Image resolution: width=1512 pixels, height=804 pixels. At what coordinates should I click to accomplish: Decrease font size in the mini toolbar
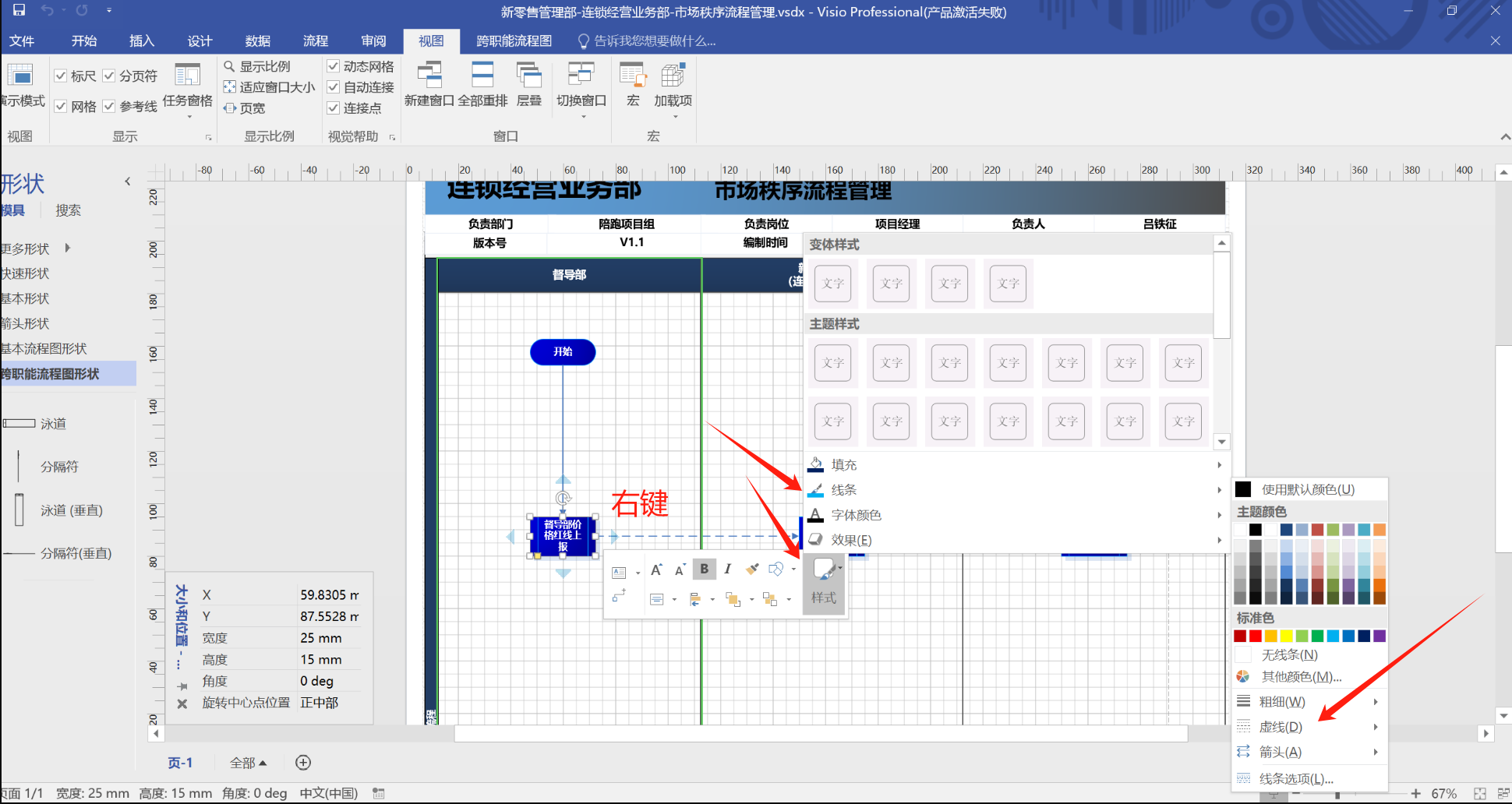pyautogui.click(x=680, y=569)
